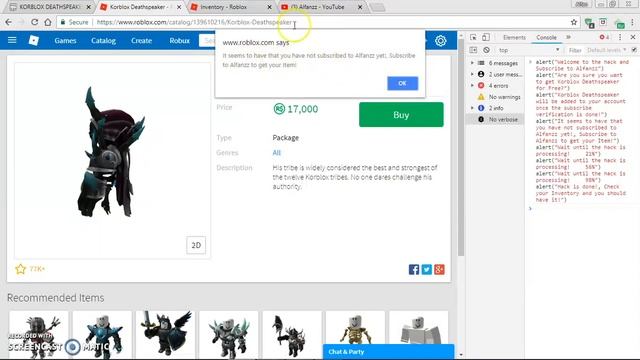Expand the 6 messages group
The width and height of the screenshot is (640, 360).
[x=472, y=63]
